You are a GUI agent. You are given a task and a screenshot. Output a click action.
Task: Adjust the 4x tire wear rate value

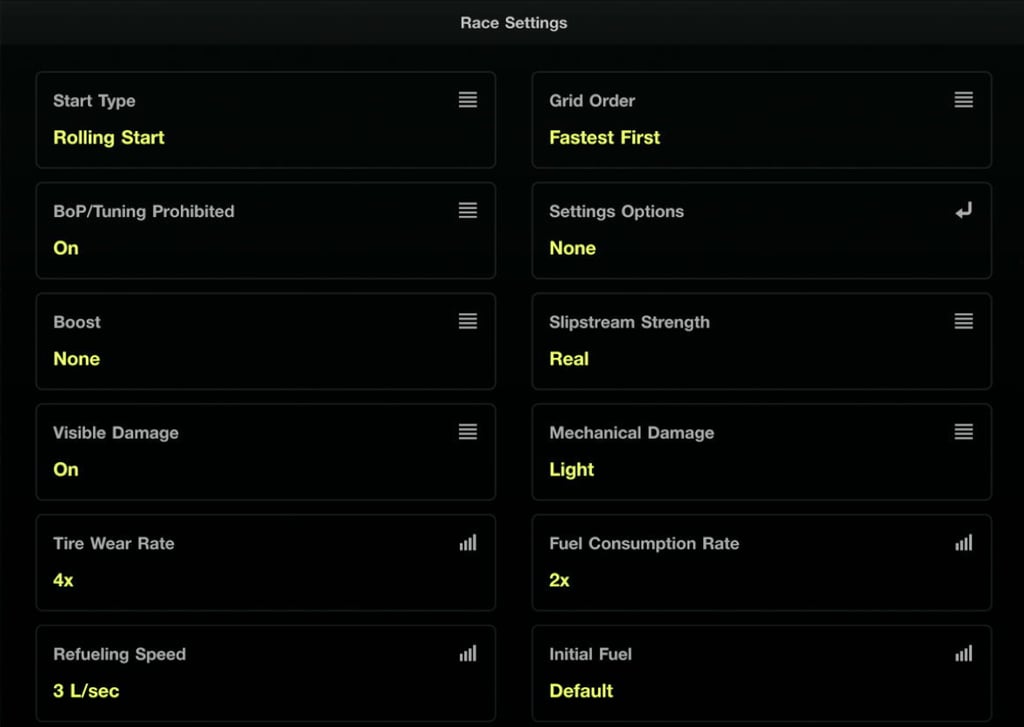[x=63, y=580]
